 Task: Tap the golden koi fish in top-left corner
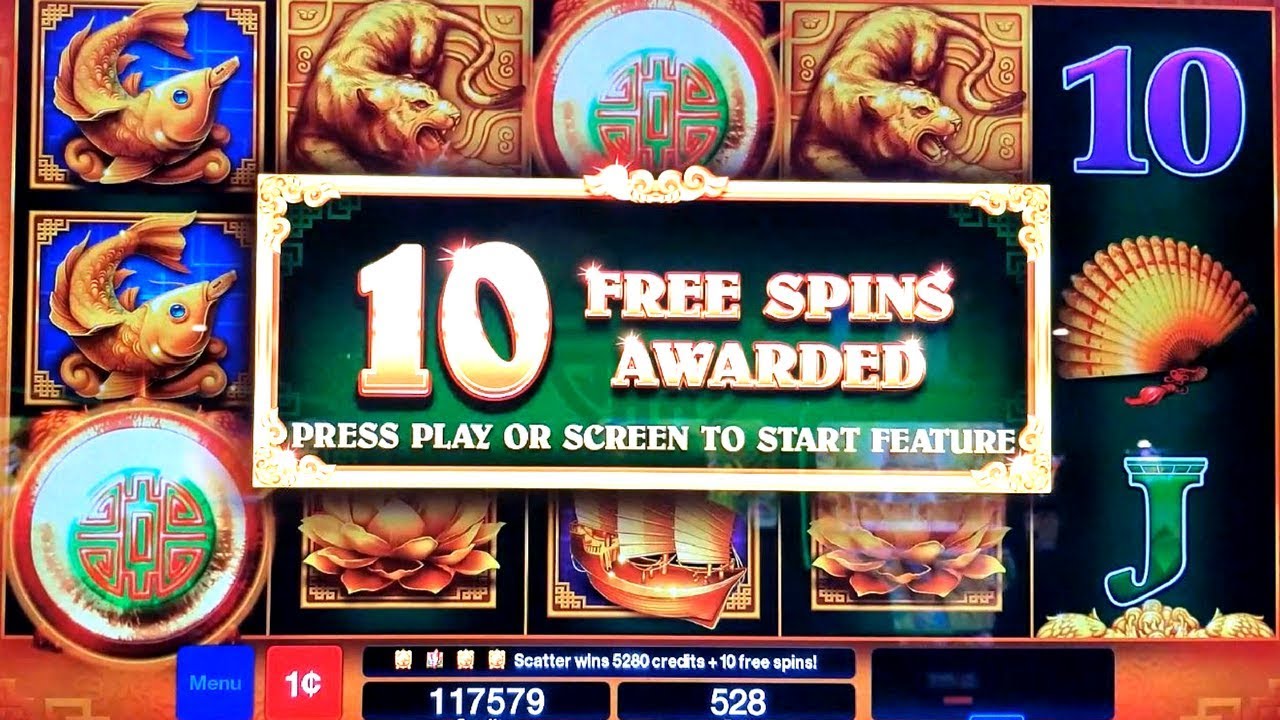tap(147, 95)
